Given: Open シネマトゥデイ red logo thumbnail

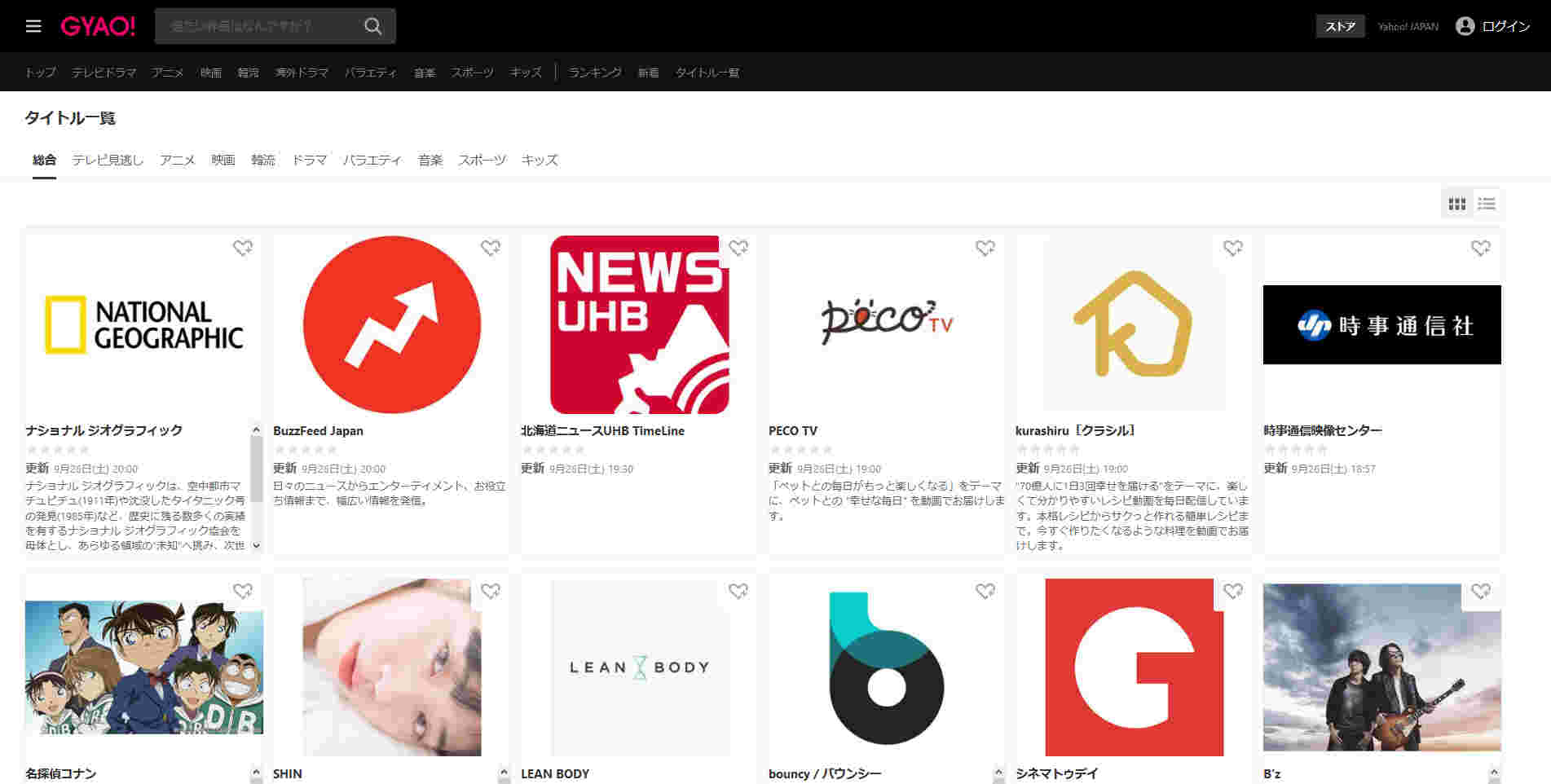Looking at the screenshot, I should point(1135,667).
